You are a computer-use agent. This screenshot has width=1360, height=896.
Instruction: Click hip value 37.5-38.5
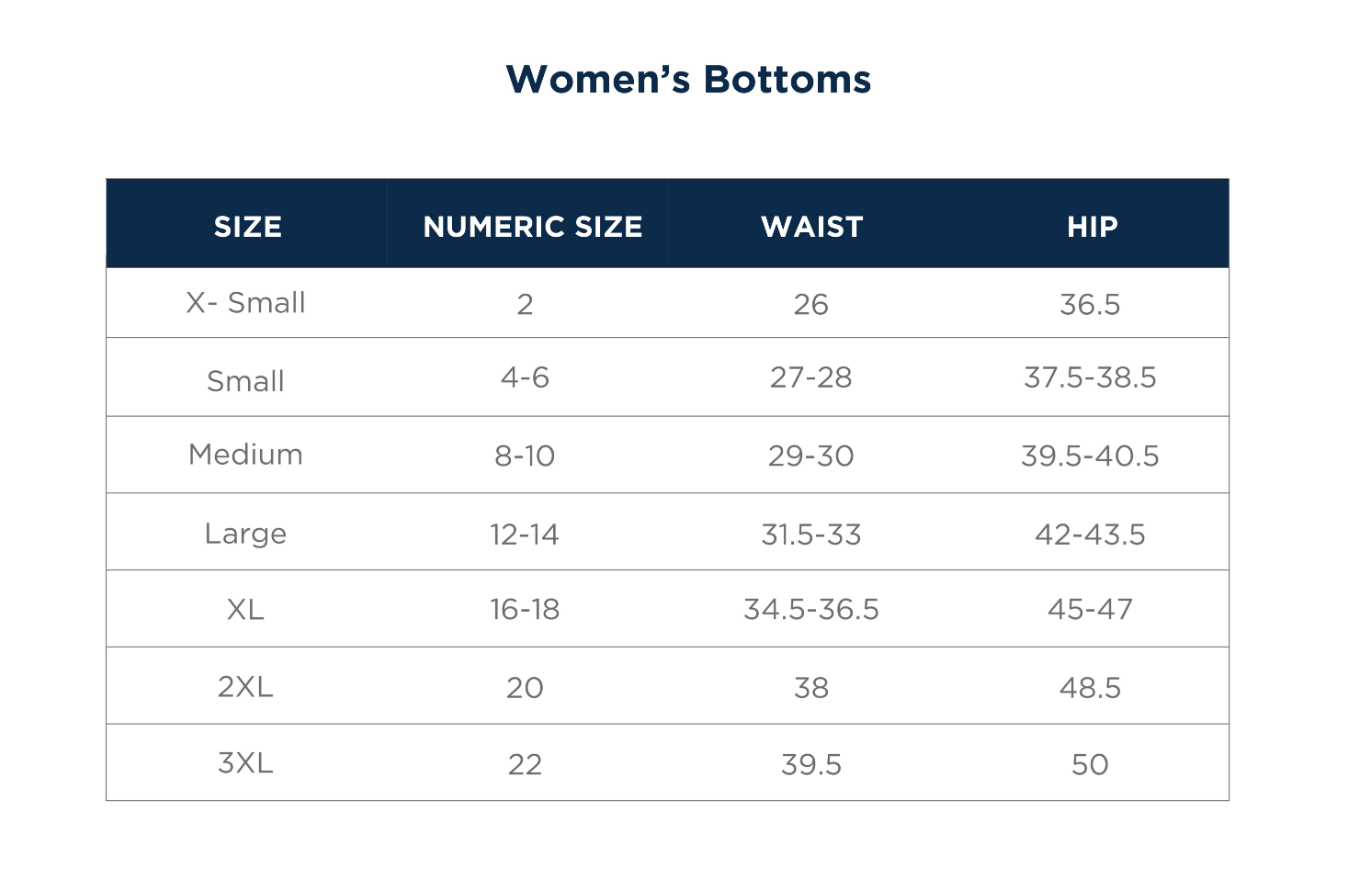[1090, 377]
